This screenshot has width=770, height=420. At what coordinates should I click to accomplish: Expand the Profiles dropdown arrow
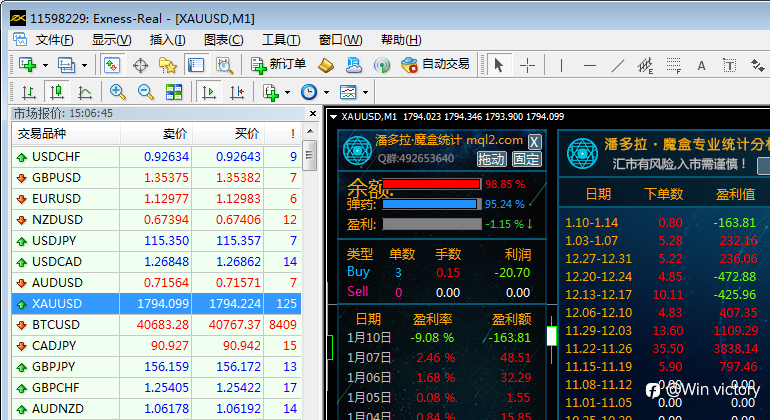point(84,65)
